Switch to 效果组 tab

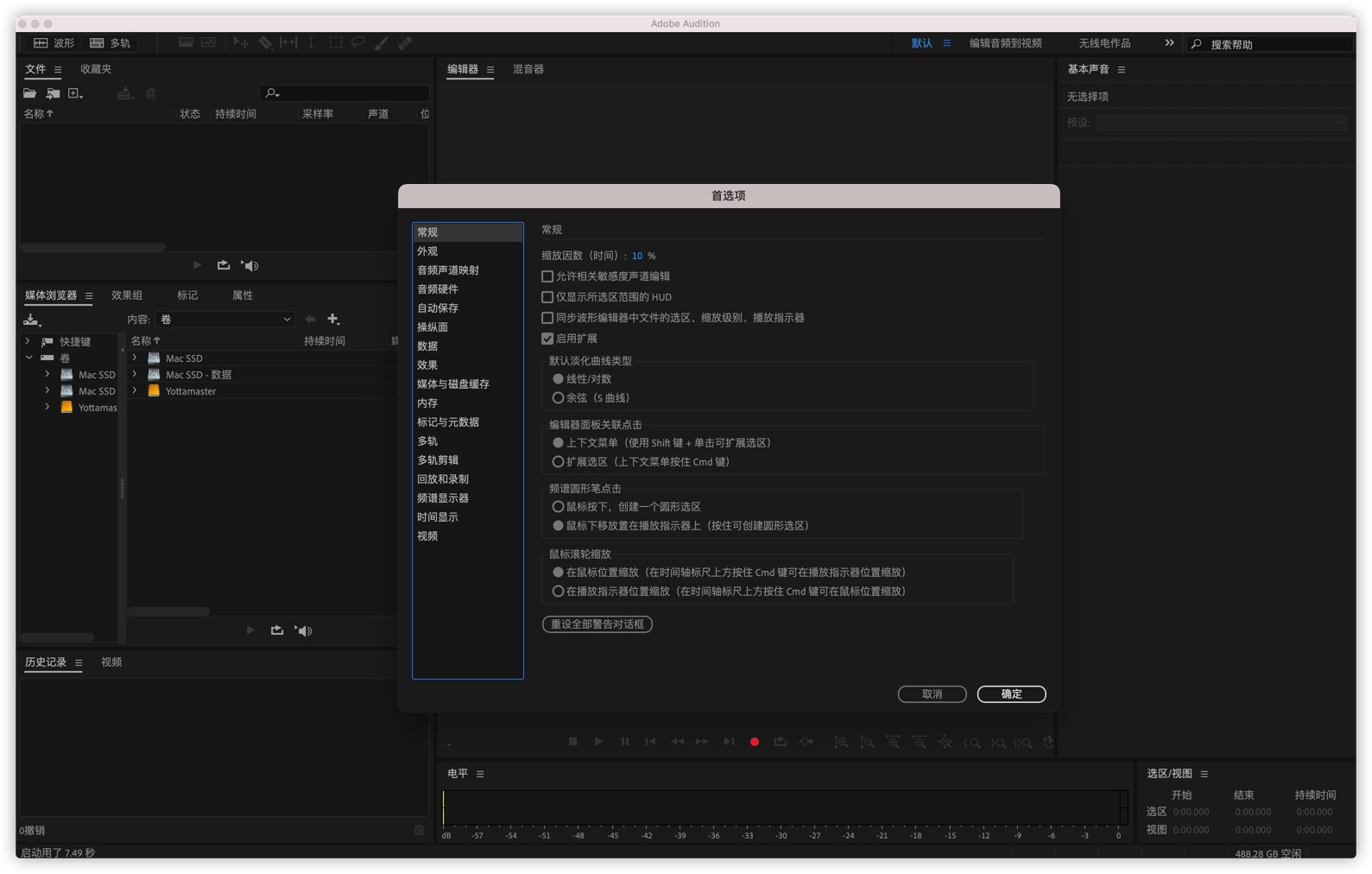[127, 295]
